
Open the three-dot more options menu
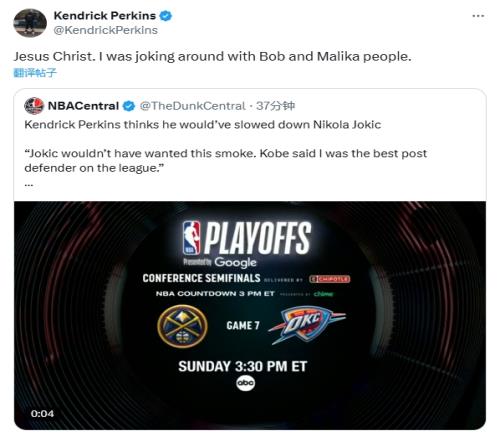478,16
